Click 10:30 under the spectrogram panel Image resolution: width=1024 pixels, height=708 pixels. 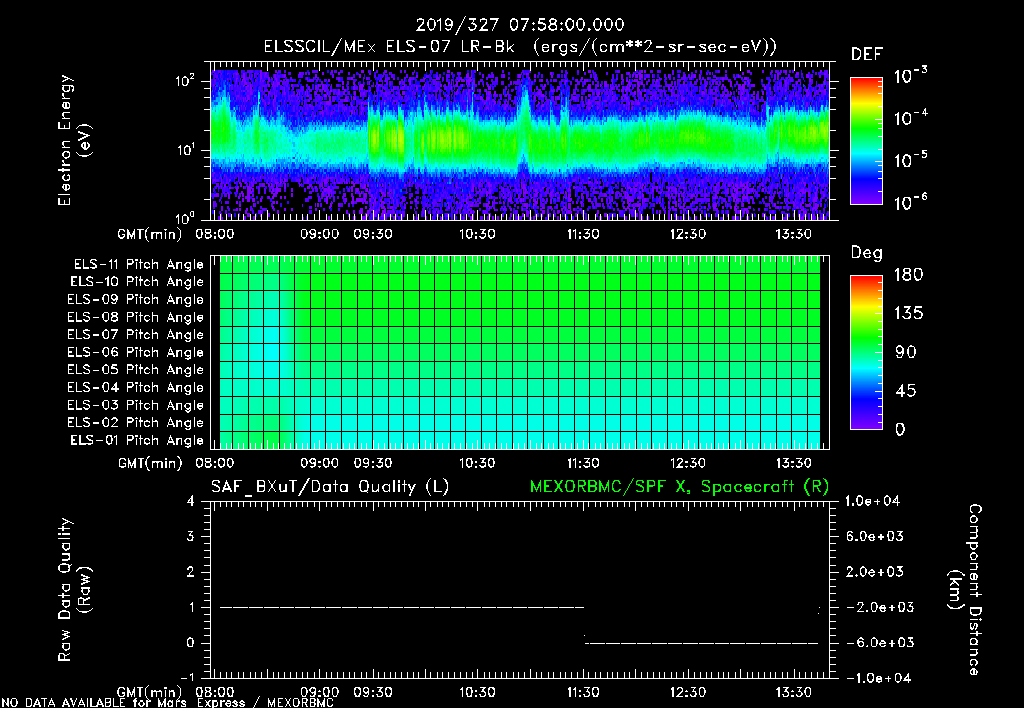[x=477, y=234]
